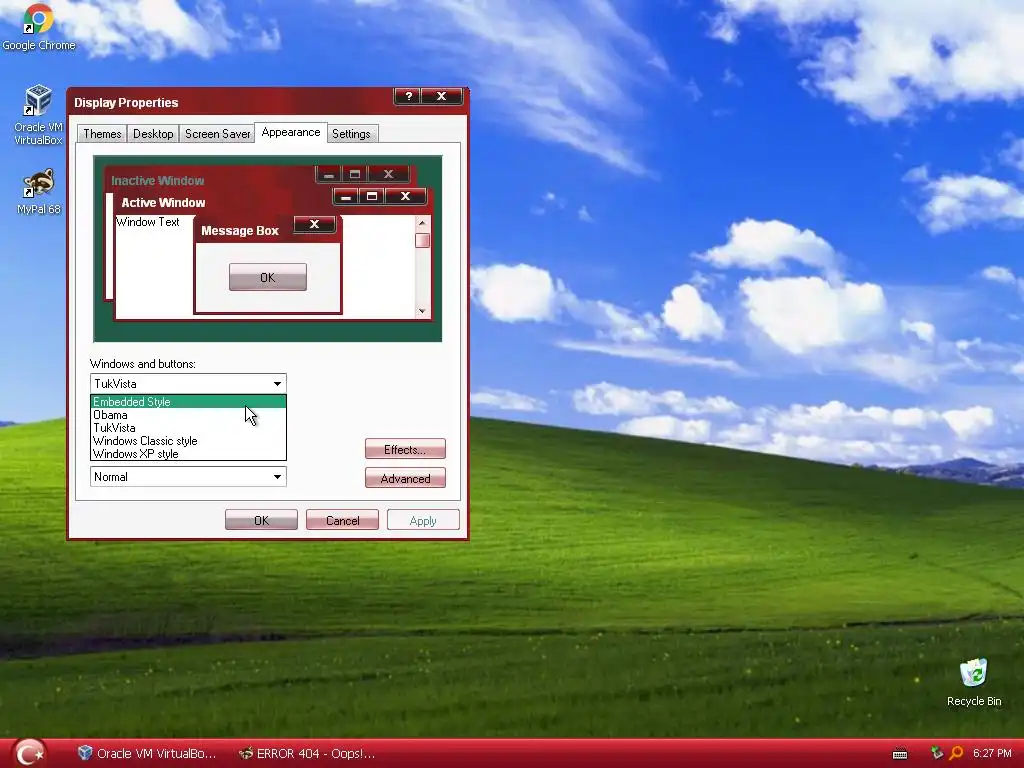This screenshot has width=1024, height=768.
Task: Click the Window Text preview label
Action: pyautogui.click(x=148, y=222)
